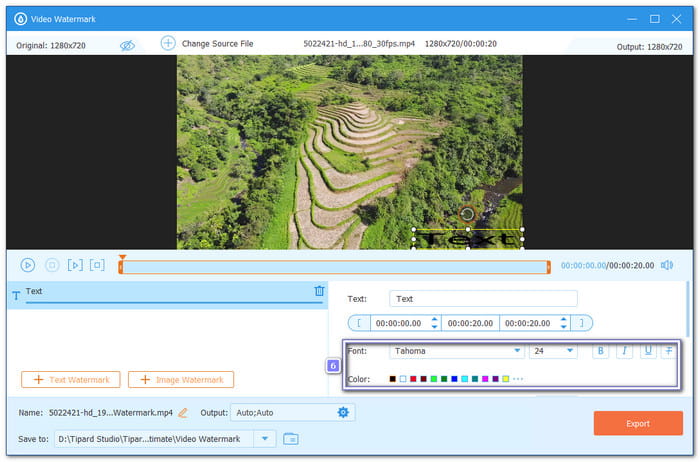Click the start time 00:00:00.00 field
Viewport: 700px width, 462px height.
399,323
